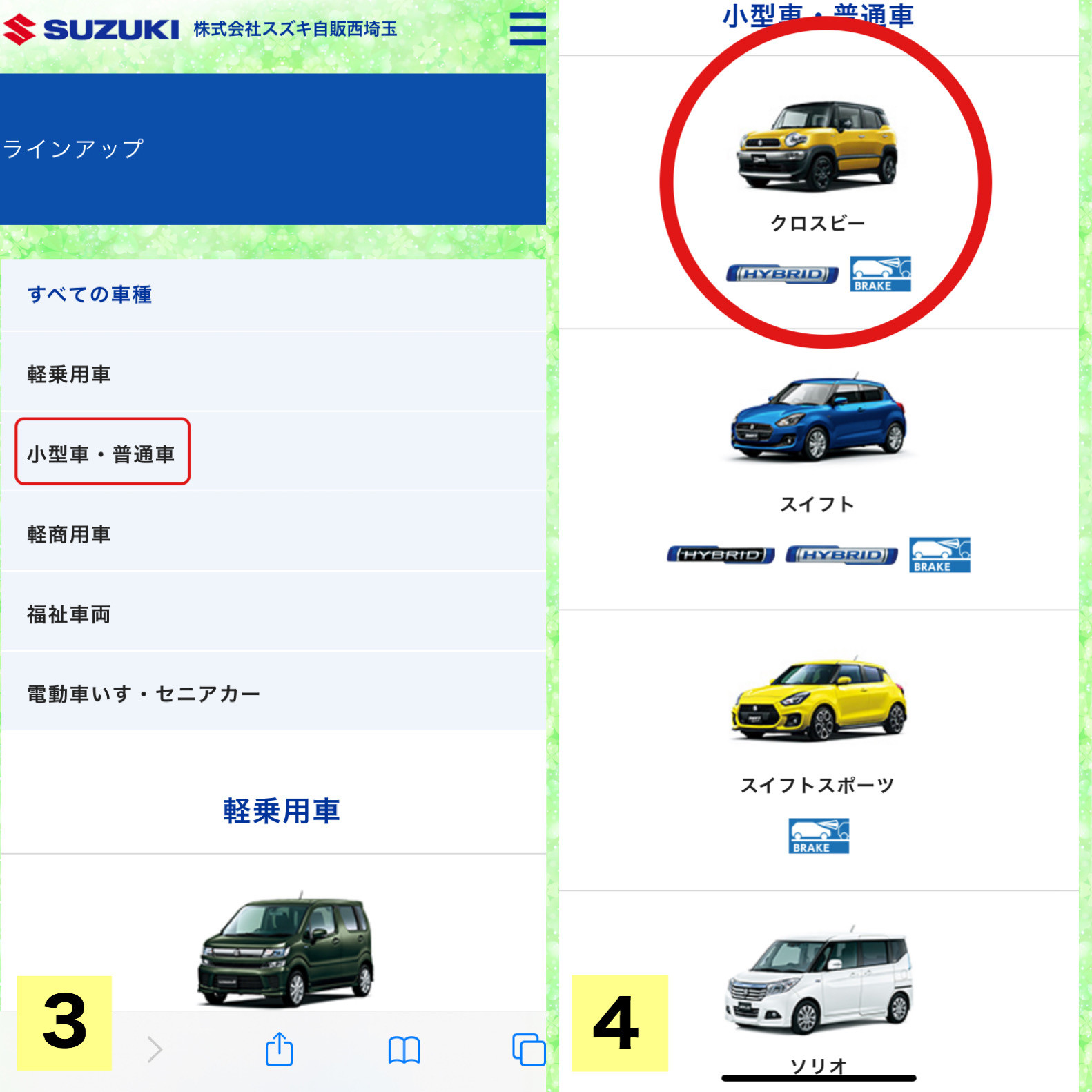The width and height of the screenshot is (1092, 1092).
Task: Click the スイフトスポーツ model name
Action: coord(817,785)
